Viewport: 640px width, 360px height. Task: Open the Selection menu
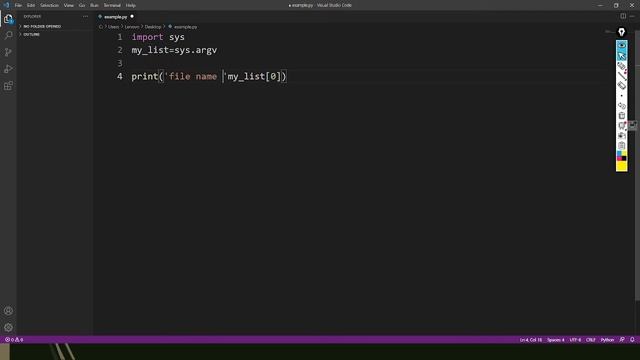tap(49, 5)
